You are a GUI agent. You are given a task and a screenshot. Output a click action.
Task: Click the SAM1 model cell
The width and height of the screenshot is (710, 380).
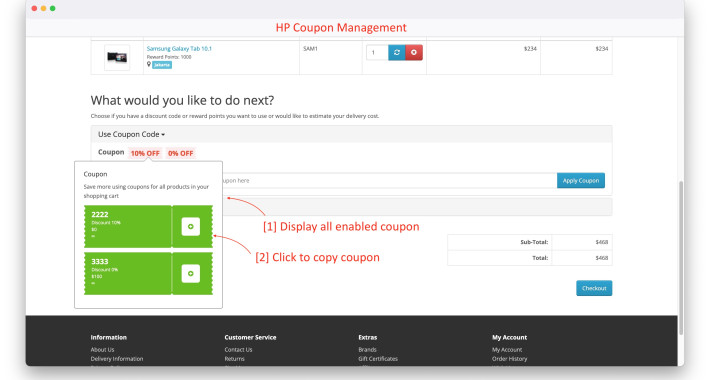(310, 48)
